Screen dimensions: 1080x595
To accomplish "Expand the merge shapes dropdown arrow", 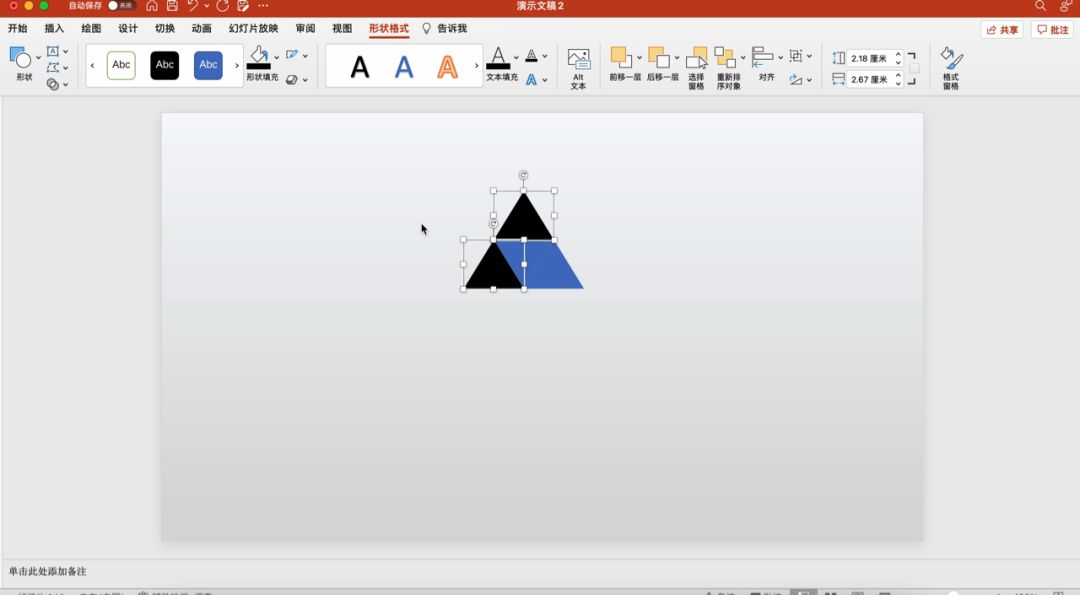I will [x=65, y=84].
